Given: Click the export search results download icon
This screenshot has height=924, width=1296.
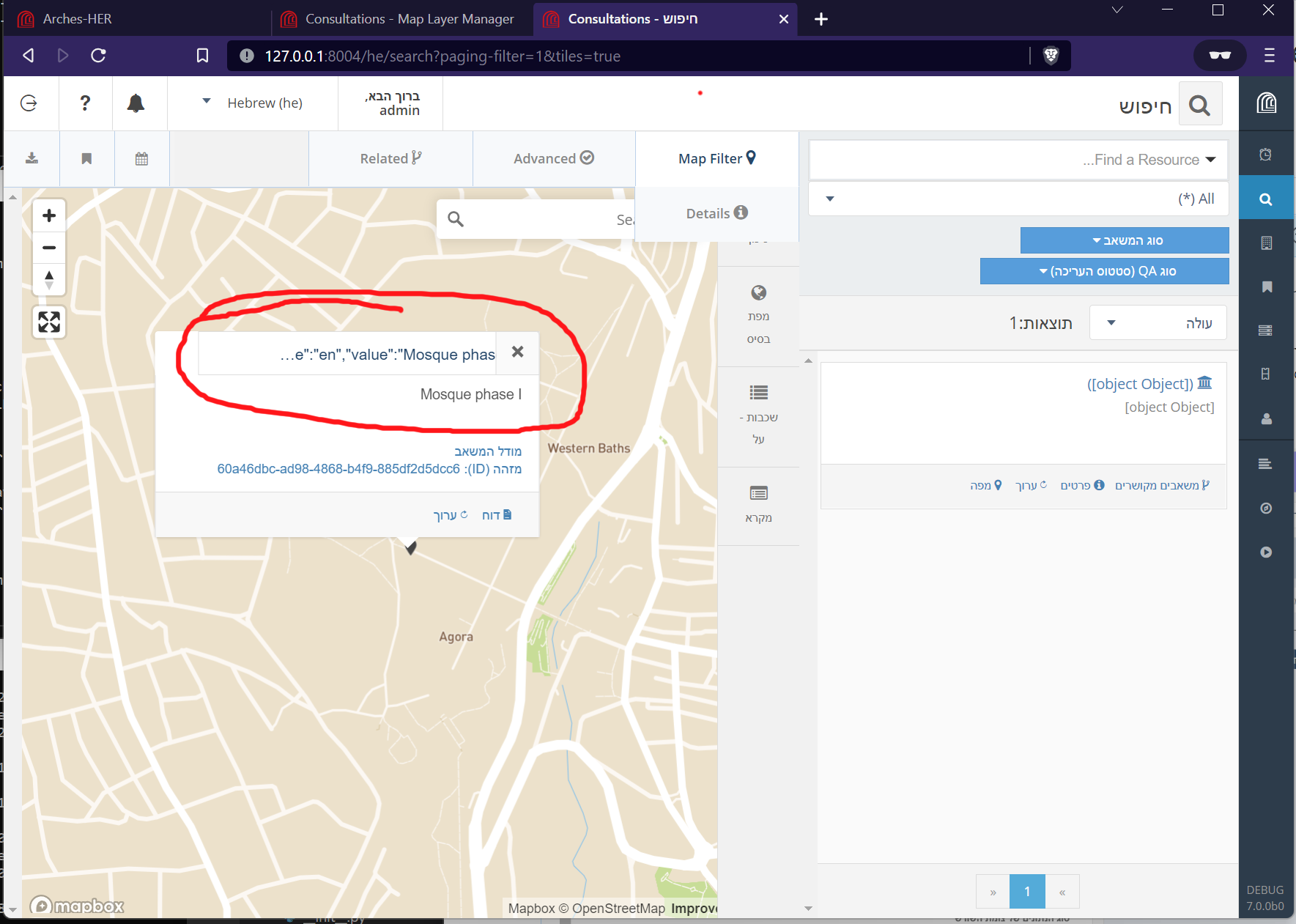Looking at the screenshot, I should pos(32,158).
